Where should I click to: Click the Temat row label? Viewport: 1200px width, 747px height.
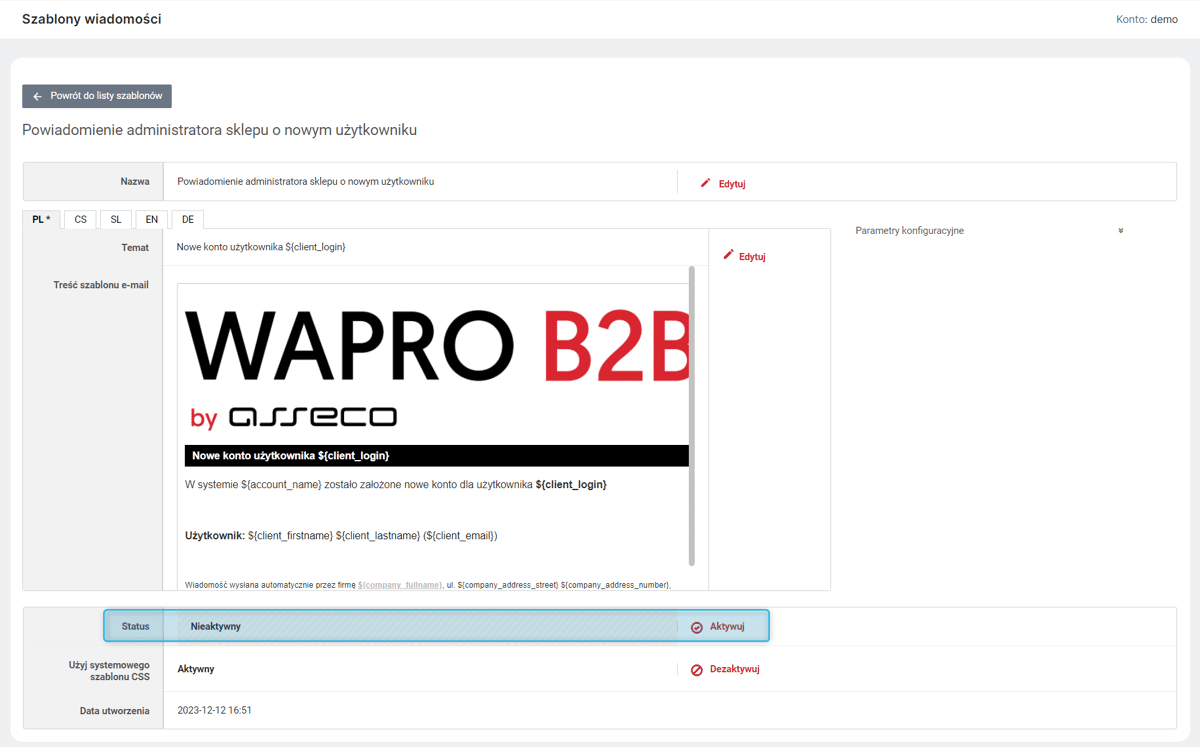point(135,247)
